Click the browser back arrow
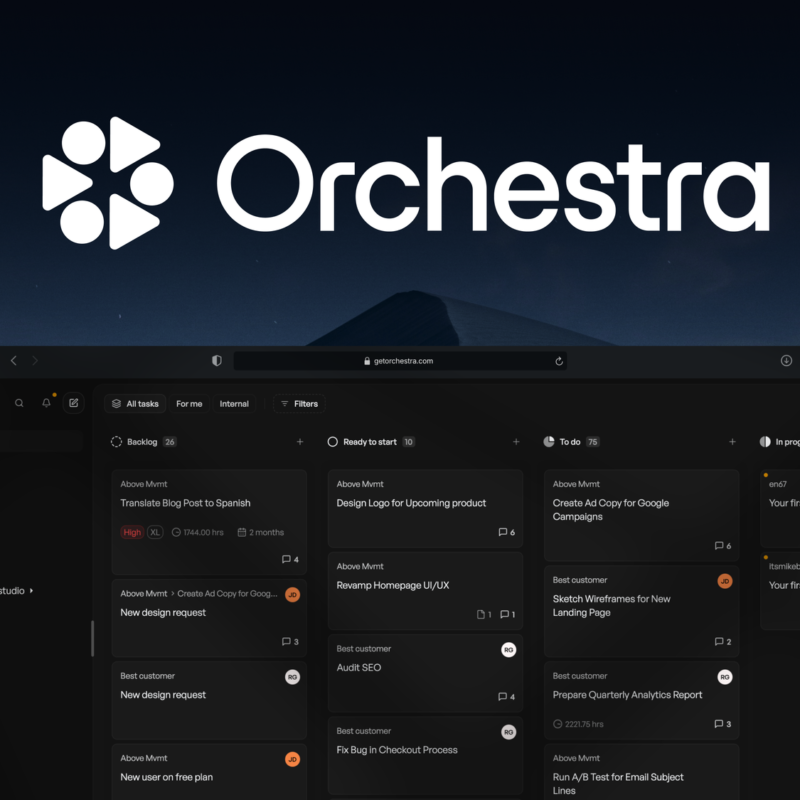This screenshot has width=800, height=800. (14, 361)
